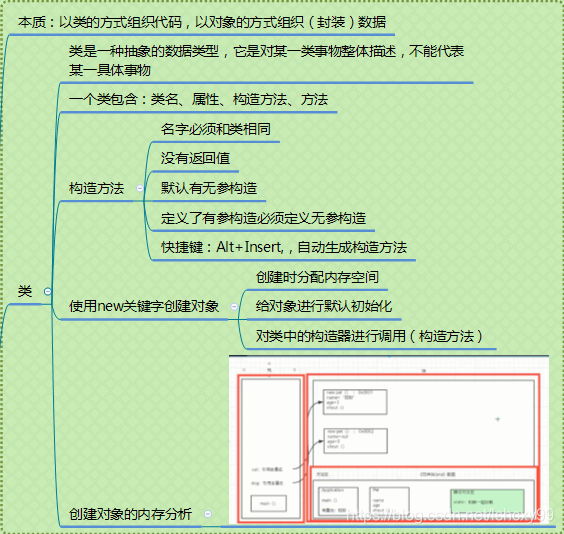Collapse the 使用new关键字创建对象 branch
This screenshot has height=534, width=564.
tap(234, 307)
